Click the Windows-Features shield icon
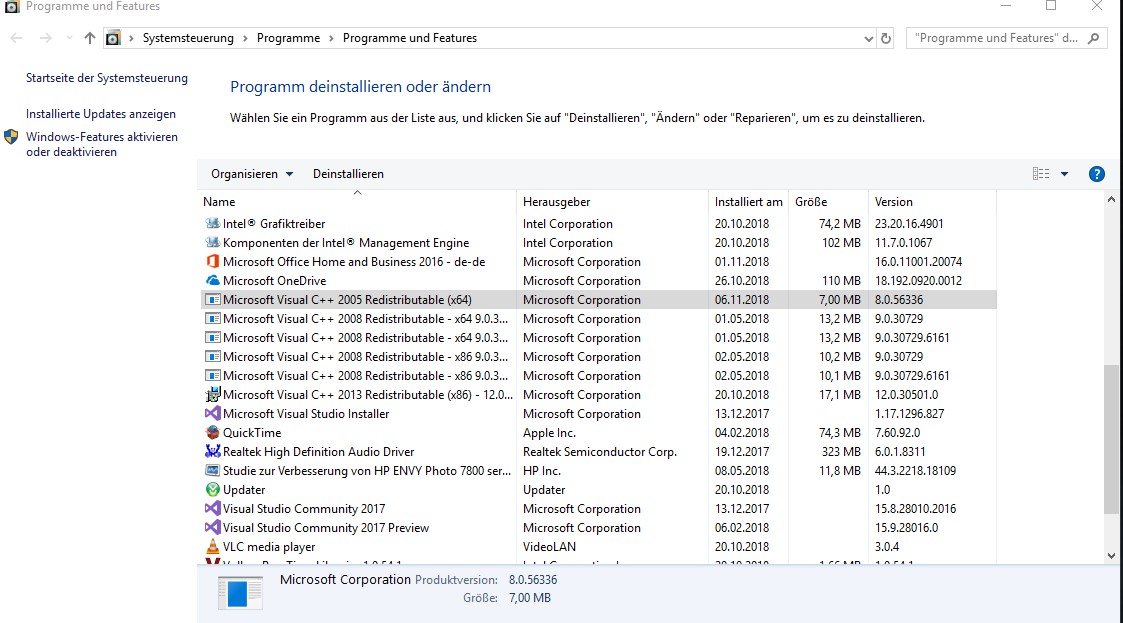Screen dimensions: 1123x623 pos(11,137)
